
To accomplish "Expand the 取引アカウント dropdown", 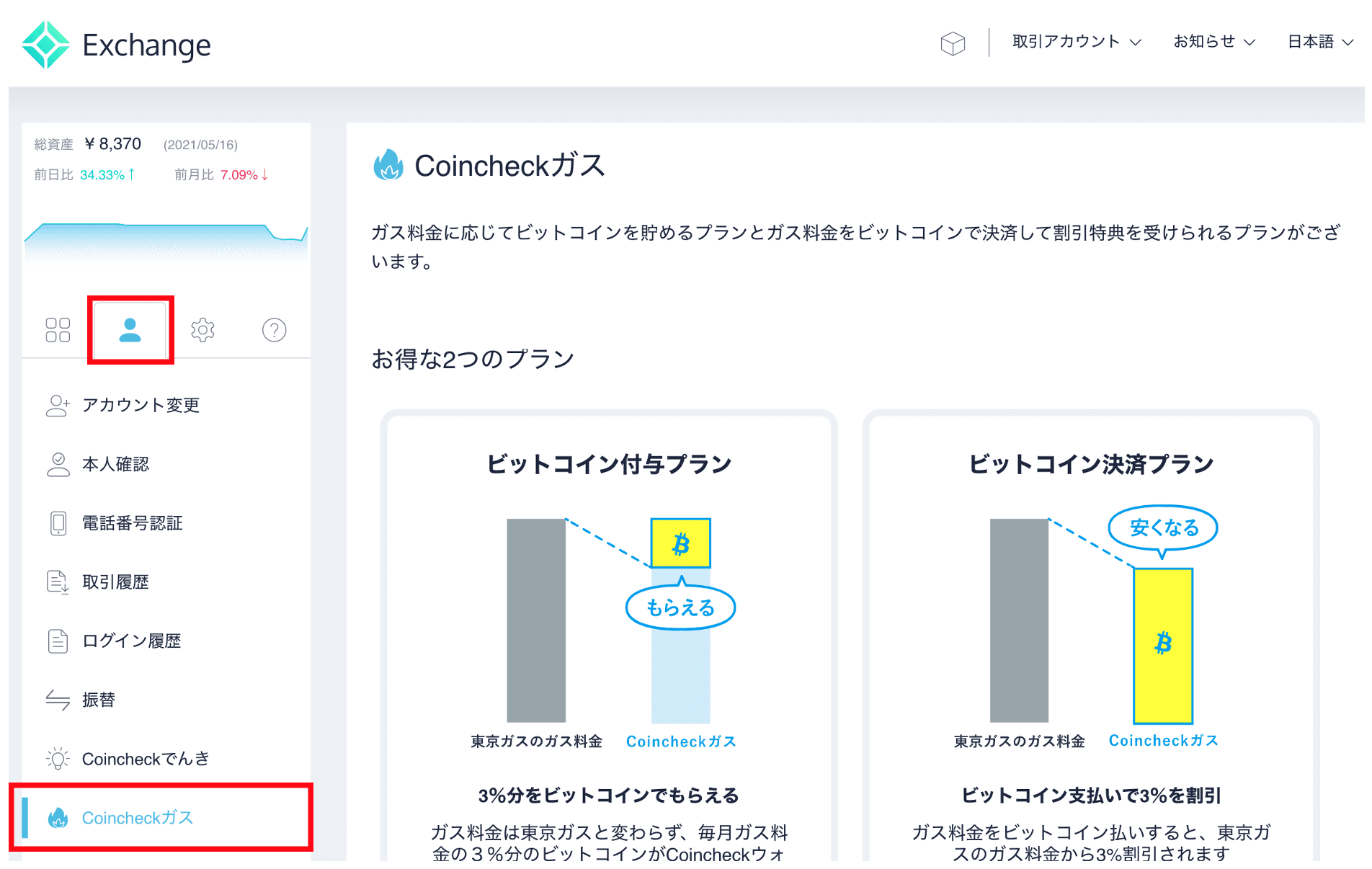I will pyautogui.click(x=1076, y=42).
